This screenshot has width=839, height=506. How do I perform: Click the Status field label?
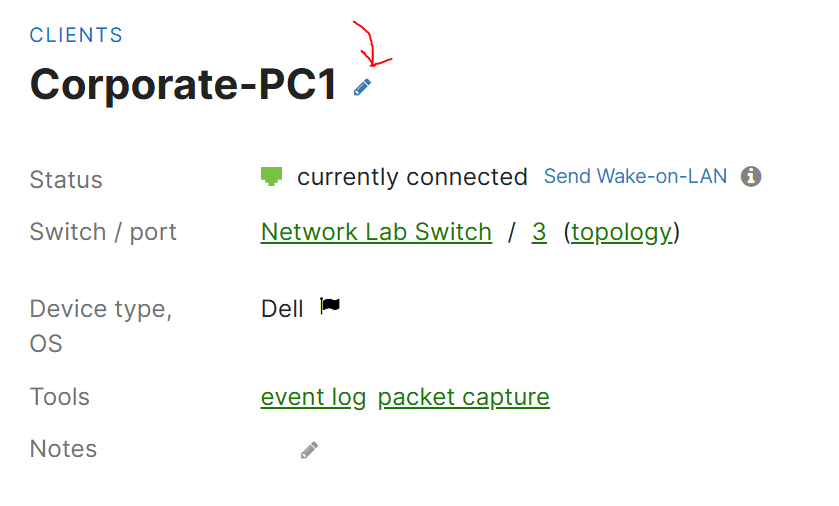tap(66, 180)
